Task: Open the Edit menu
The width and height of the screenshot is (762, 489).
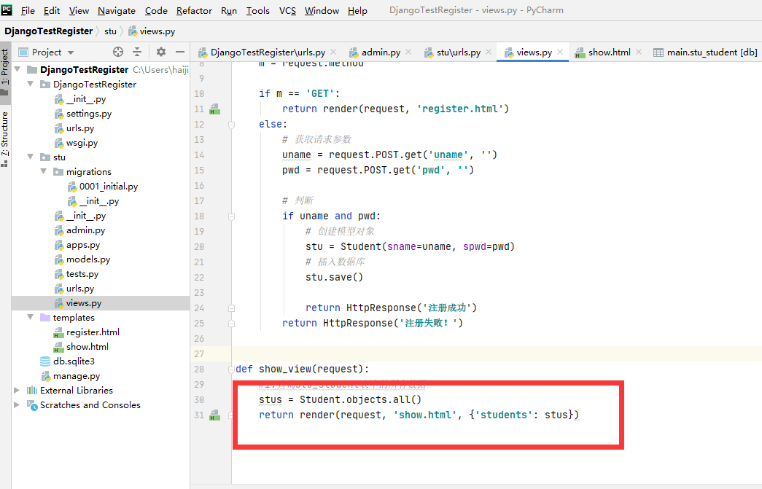Action: coord(52,10)
